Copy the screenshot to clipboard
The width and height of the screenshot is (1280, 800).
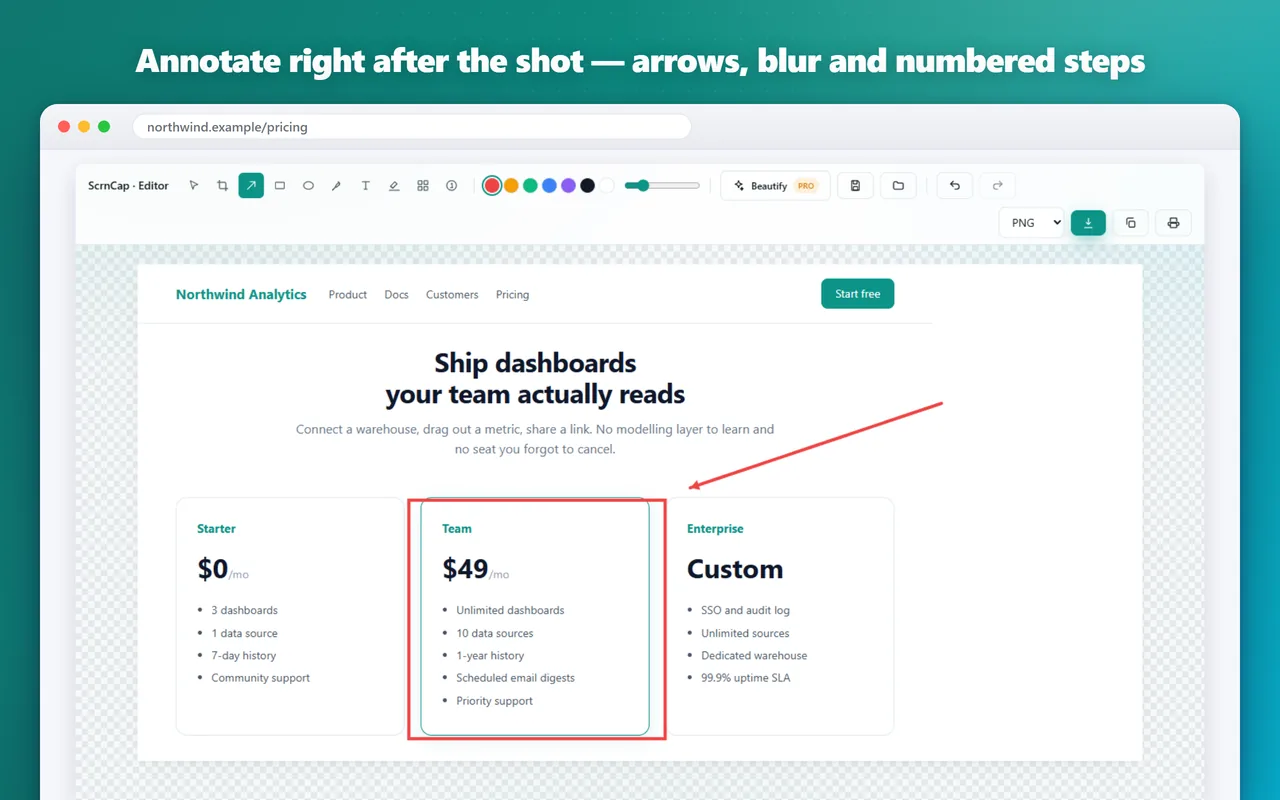click(1131, 222)
